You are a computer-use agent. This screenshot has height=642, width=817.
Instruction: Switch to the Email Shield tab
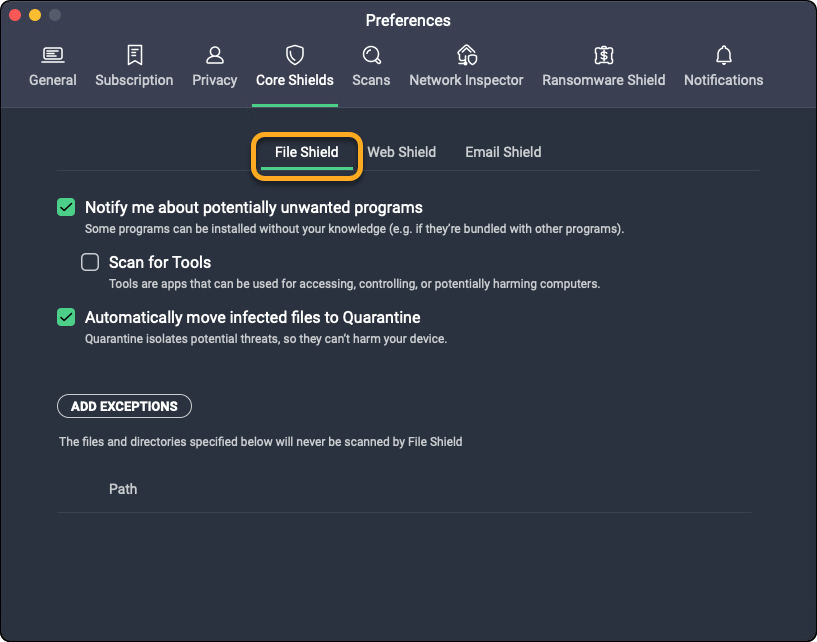(x=503, y=152)
